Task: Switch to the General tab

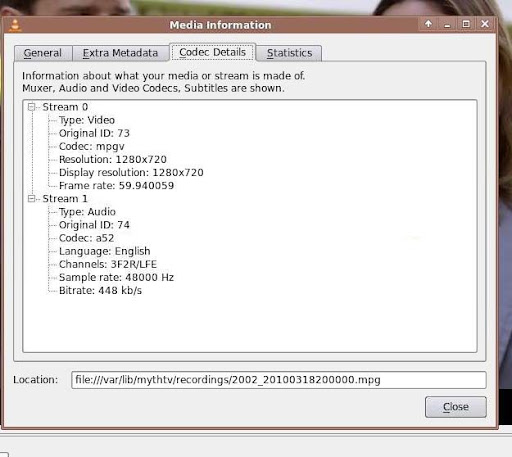Action: pos(43,53)
